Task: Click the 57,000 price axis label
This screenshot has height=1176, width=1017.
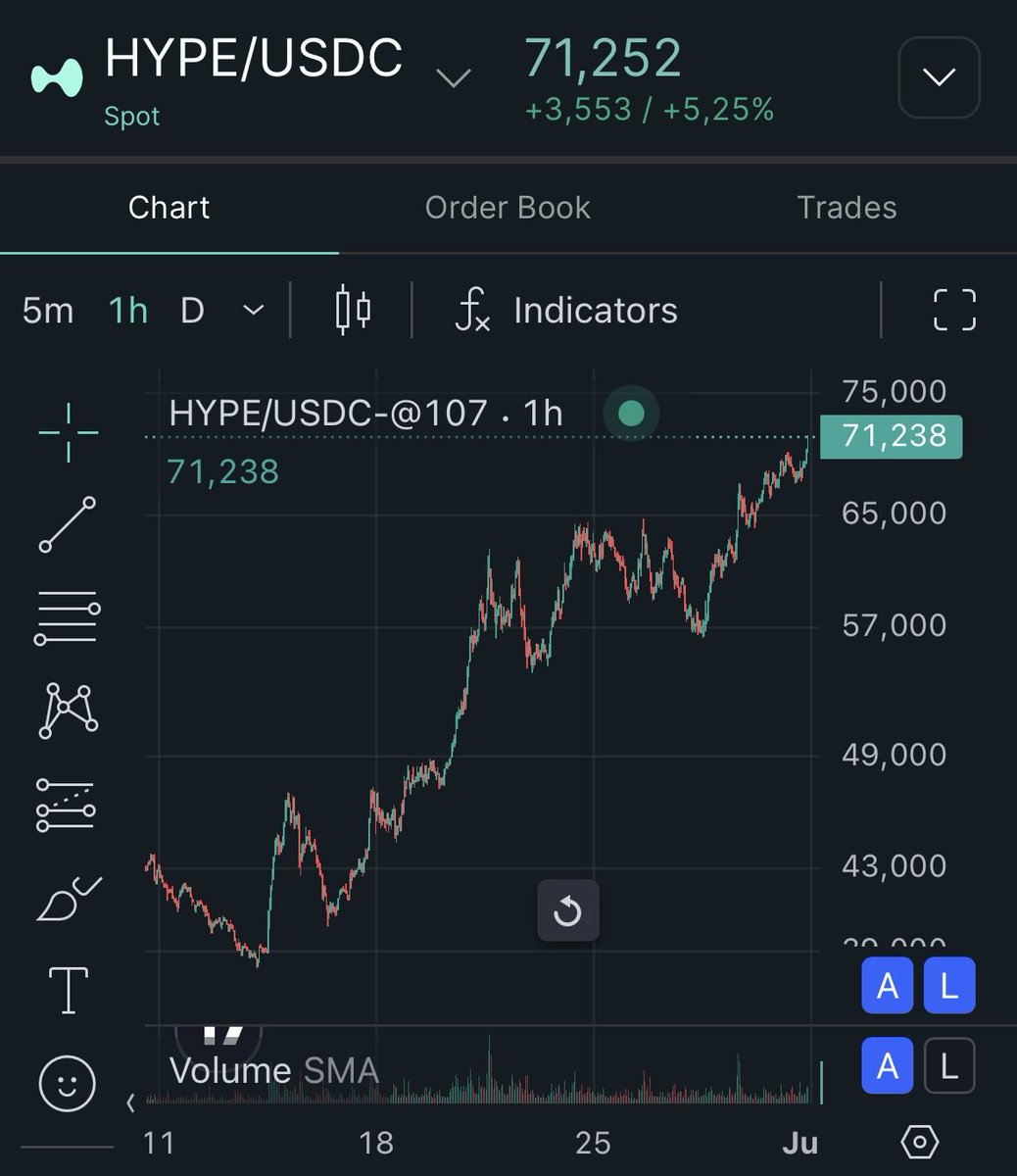Action: [x=894, y=625]
